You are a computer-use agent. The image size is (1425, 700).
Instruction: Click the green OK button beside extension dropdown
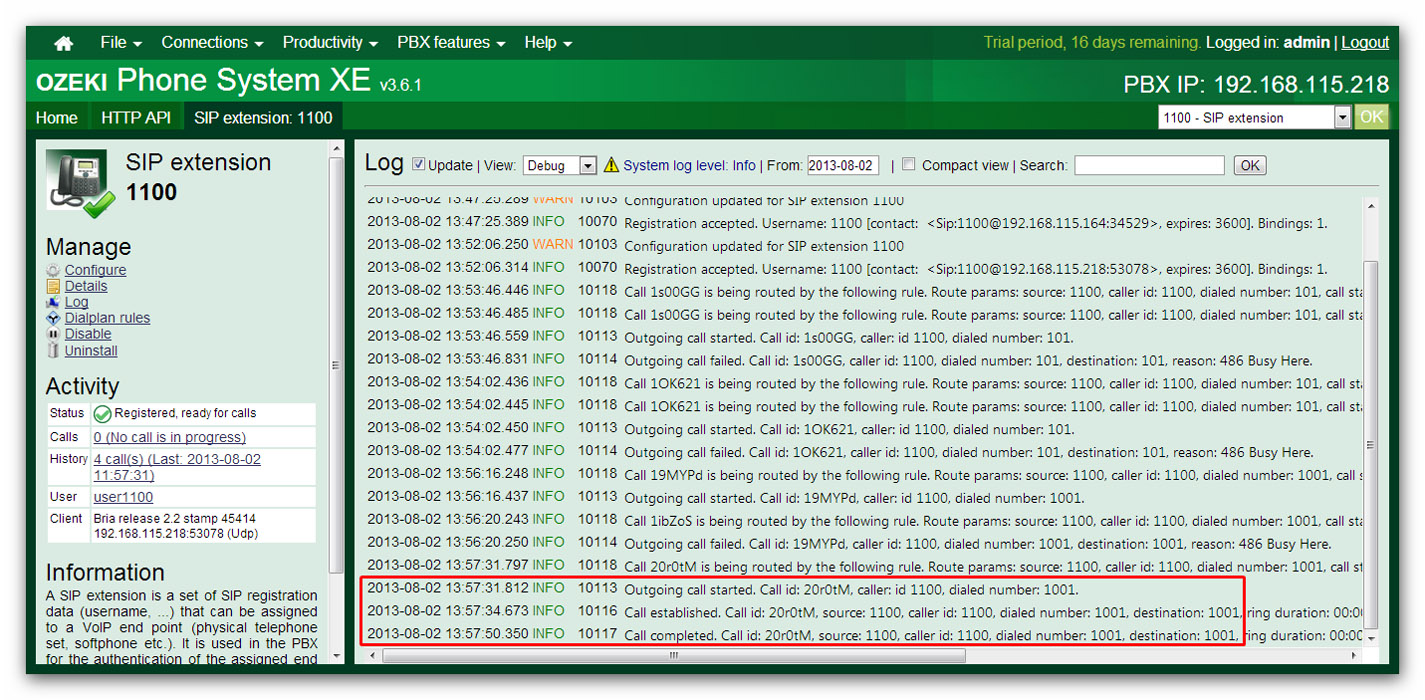click(x=1372, y=117)
